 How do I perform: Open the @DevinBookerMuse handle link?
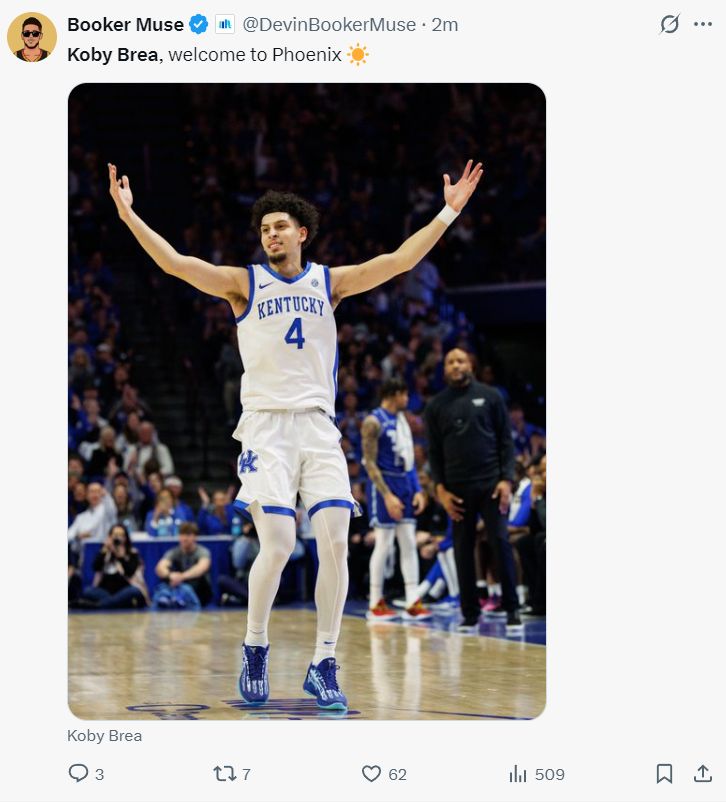329,24
